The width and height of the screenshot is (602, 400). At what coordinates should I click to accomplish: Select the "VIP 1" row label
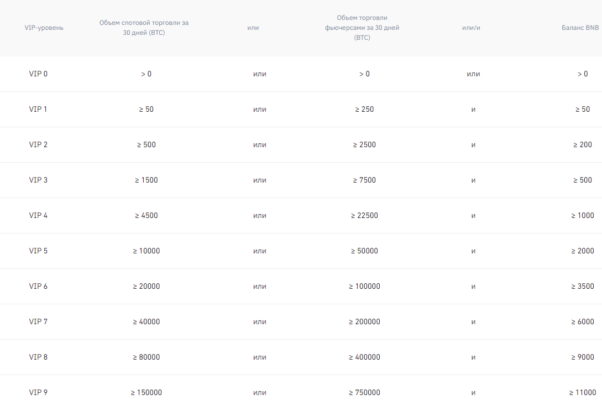38,109
